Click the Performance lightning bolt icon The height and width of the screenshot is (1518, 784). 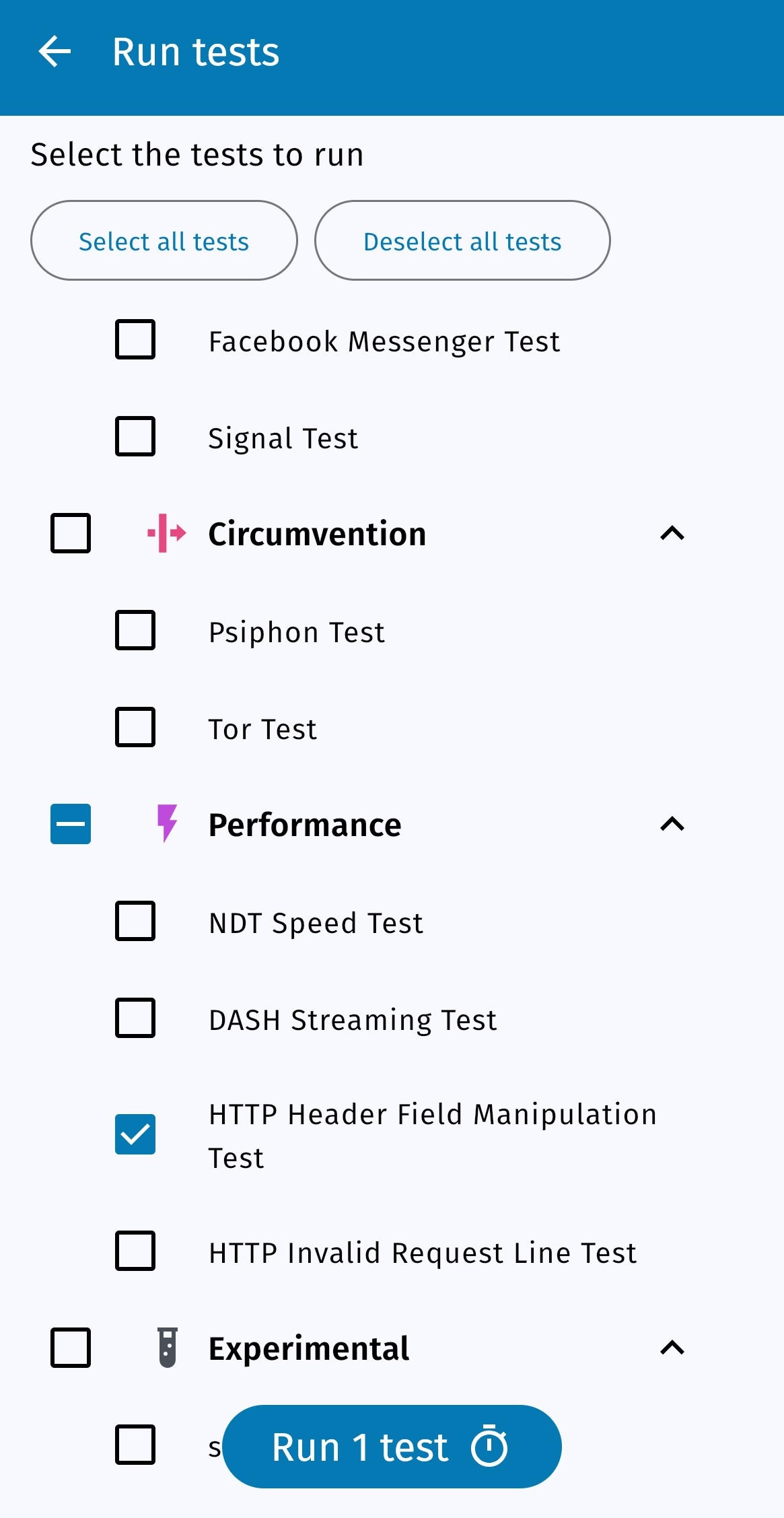(167, 823)
